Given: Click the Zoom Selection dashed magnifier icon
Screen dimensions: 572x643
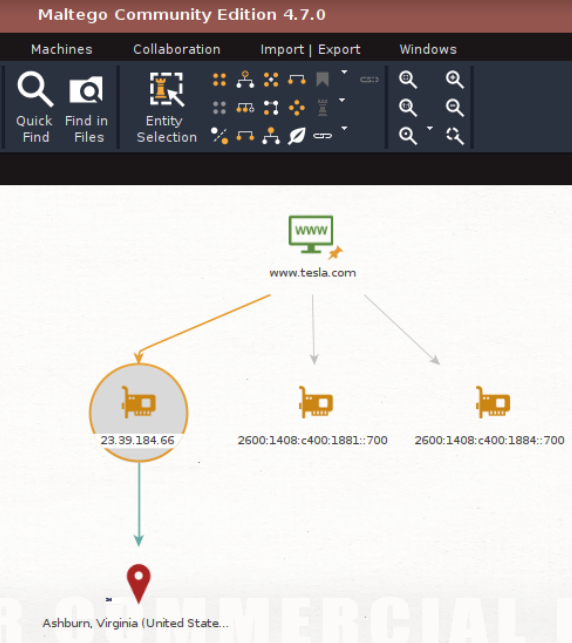Looking at the screenshot, I should tap(455, 136).
